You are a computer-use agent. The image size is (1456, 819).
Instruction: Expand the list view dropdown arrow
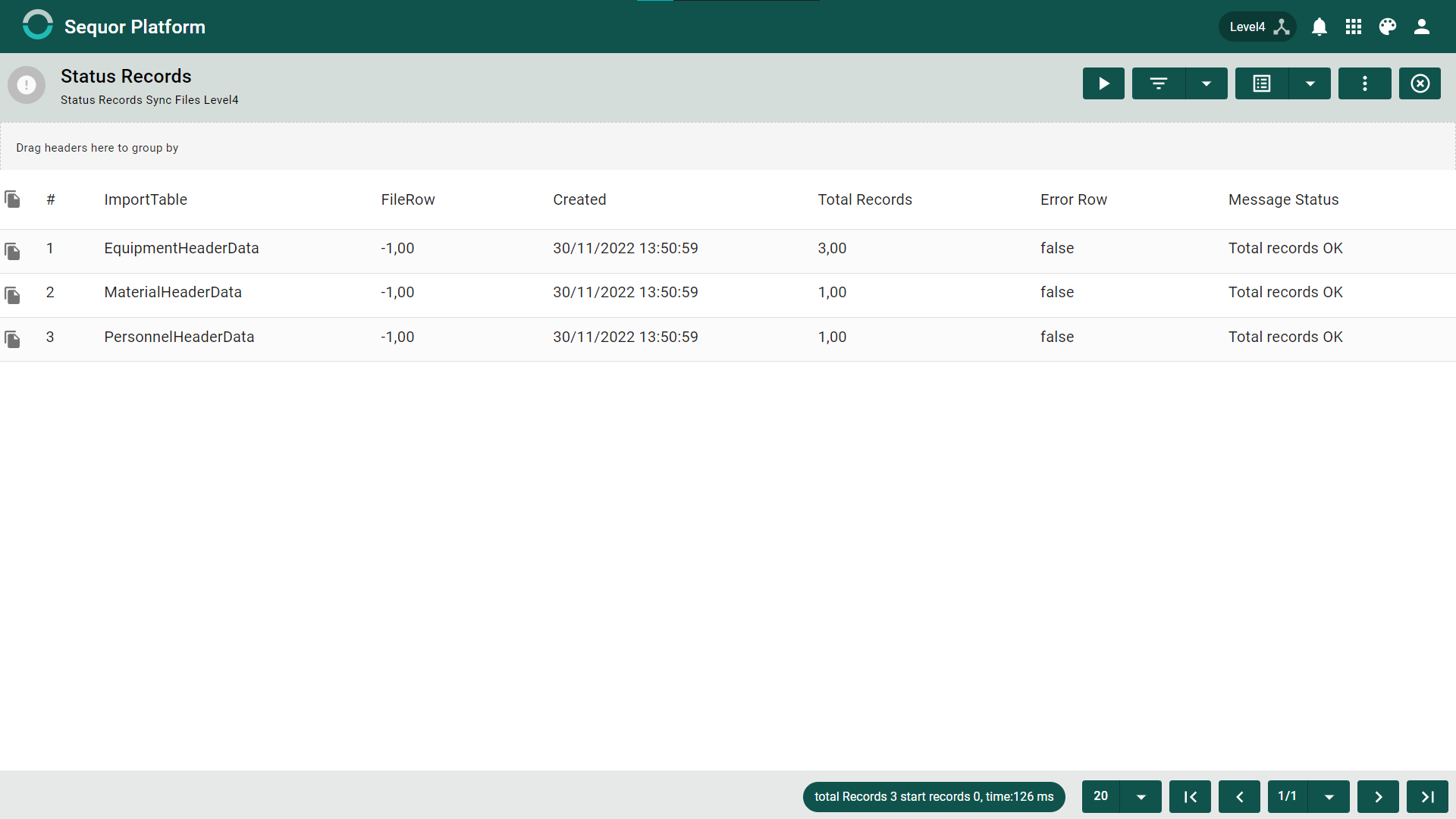coord(1310,83)
